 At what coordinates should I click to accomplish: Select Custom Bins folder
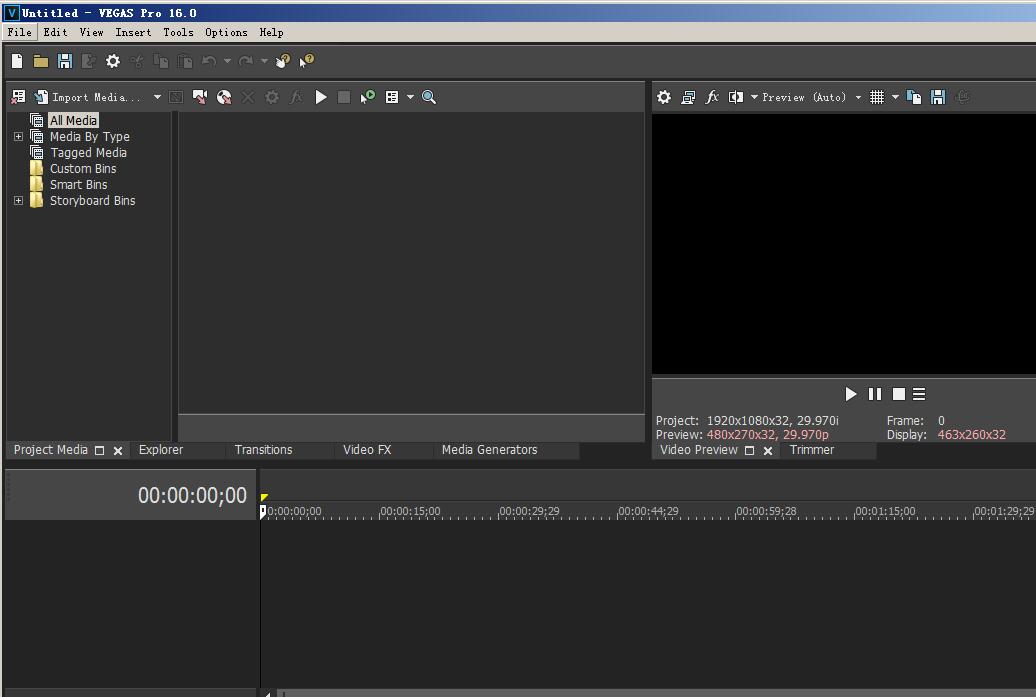83,168
